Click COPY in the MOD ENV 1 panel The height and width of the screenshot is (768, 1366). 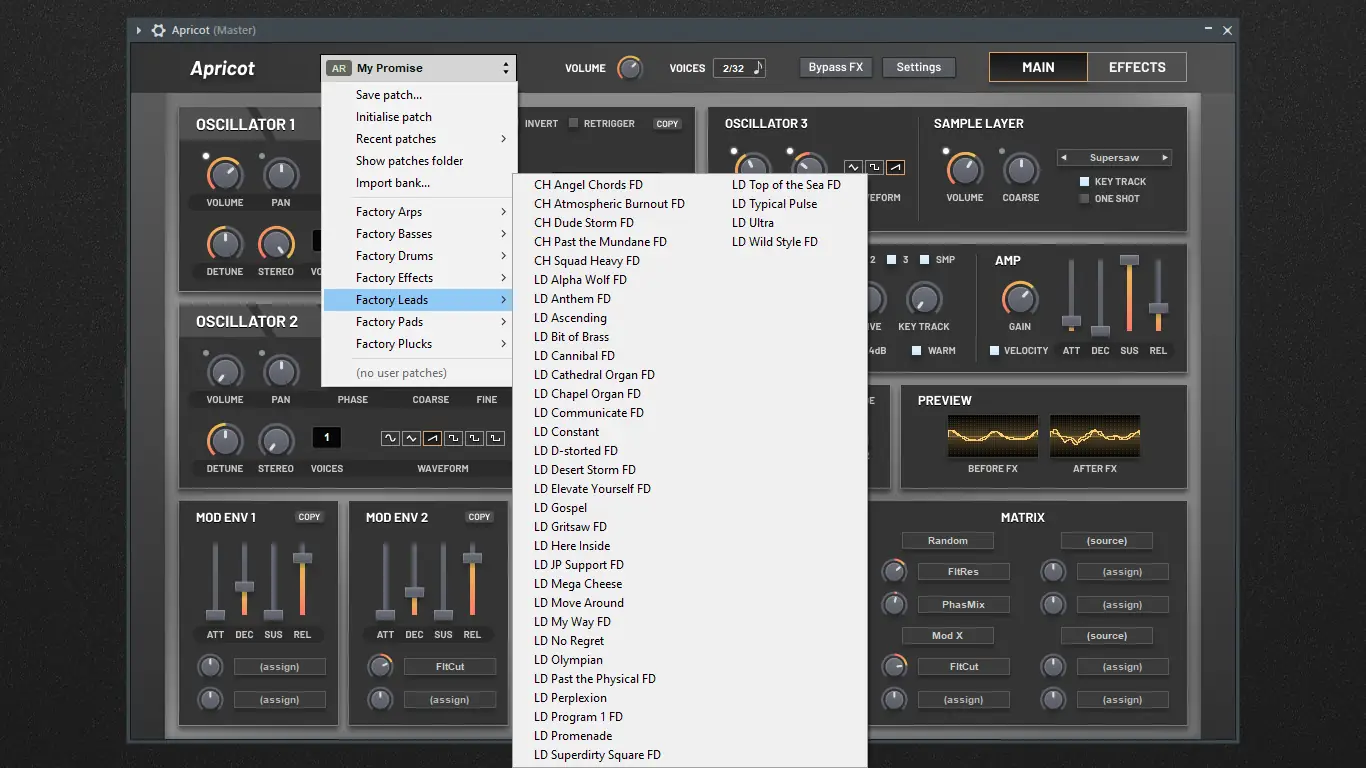pos(310,517)
